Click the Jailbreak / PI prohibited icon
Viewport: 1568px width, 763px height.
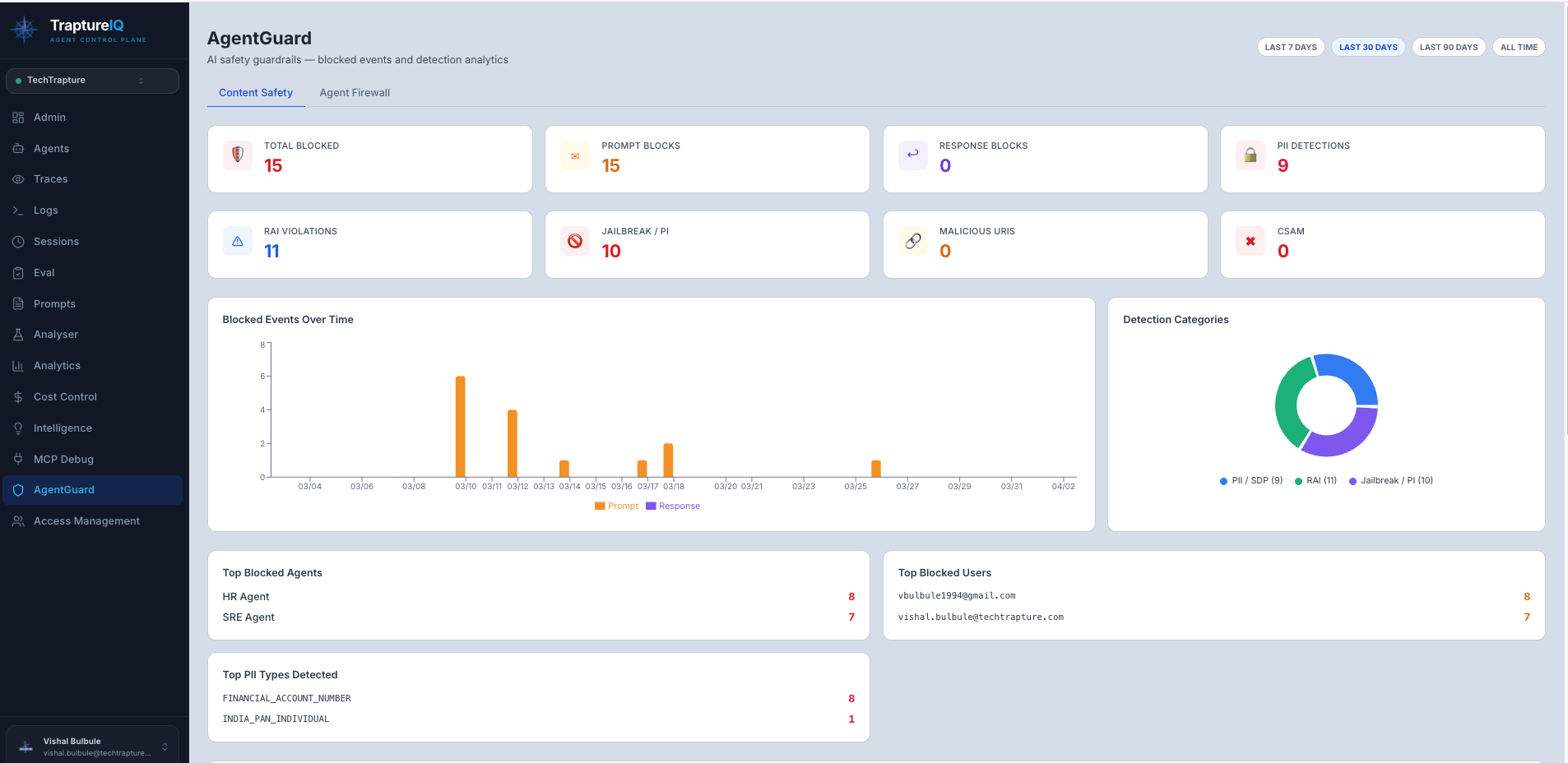tap(575, 241)
